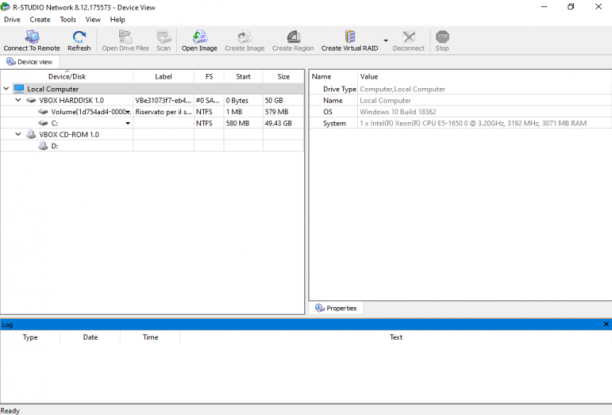Click the R-STUDIO app icon in title bar
The width and height of the screenshot is (612, 415).
pyautogui.click(x=5, y=7)
